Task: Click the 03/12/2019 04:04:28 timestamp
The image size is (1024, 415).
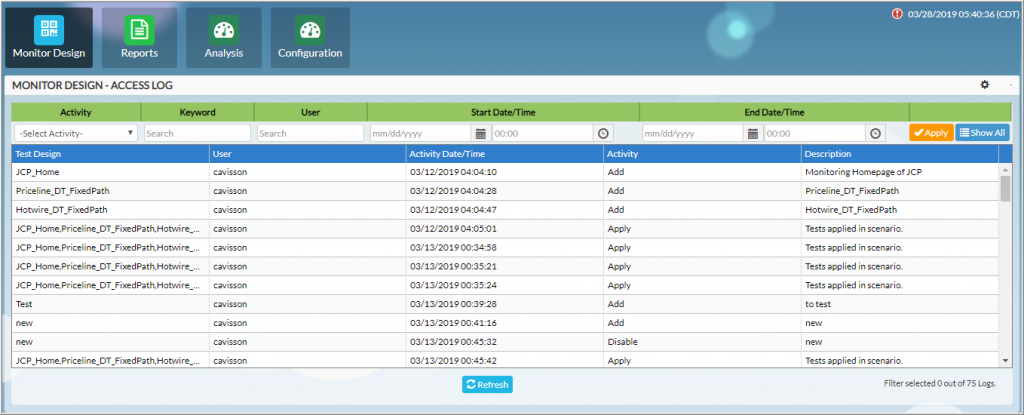Action: [453, 191]
